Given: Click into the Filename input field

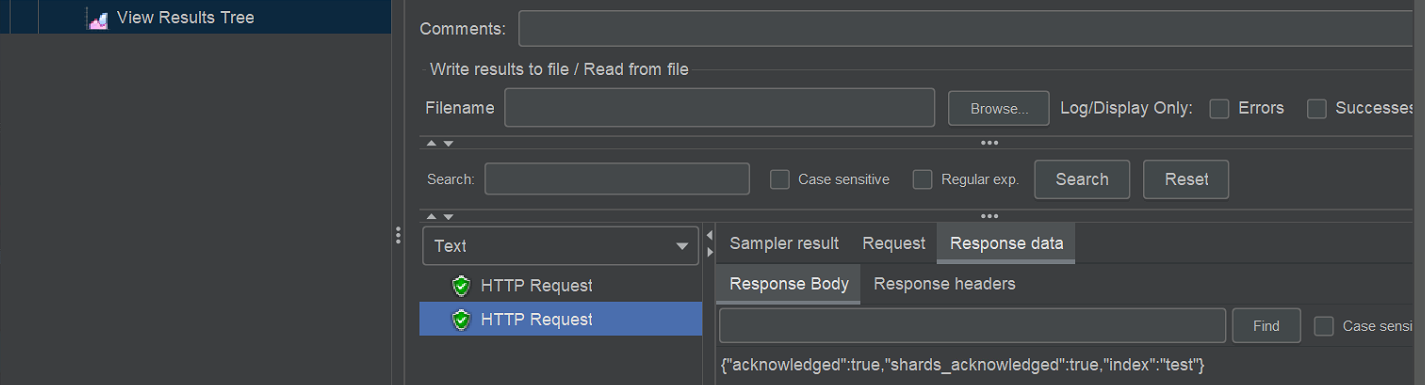Looking at the screenshot, I should [719, 108].
